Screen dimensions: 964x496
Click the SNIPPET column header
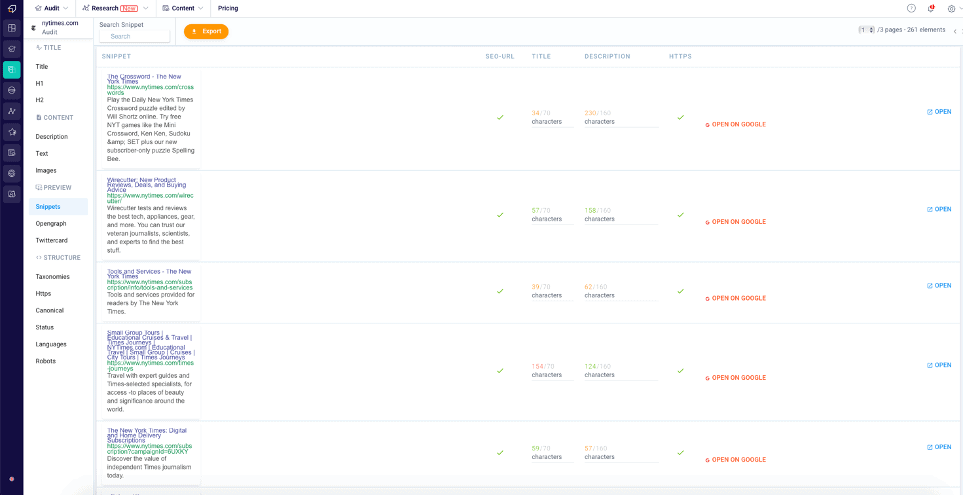coord(116,57)
